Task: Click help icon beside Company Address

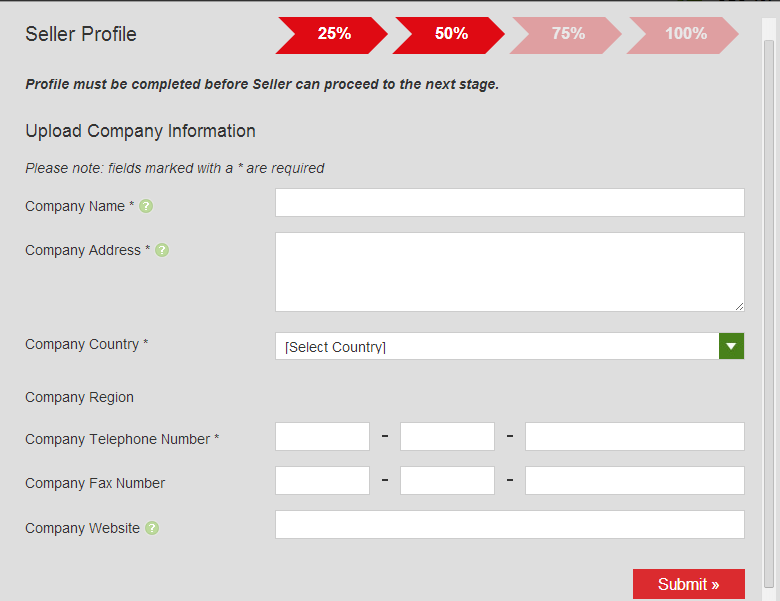Action: [162, 250]
